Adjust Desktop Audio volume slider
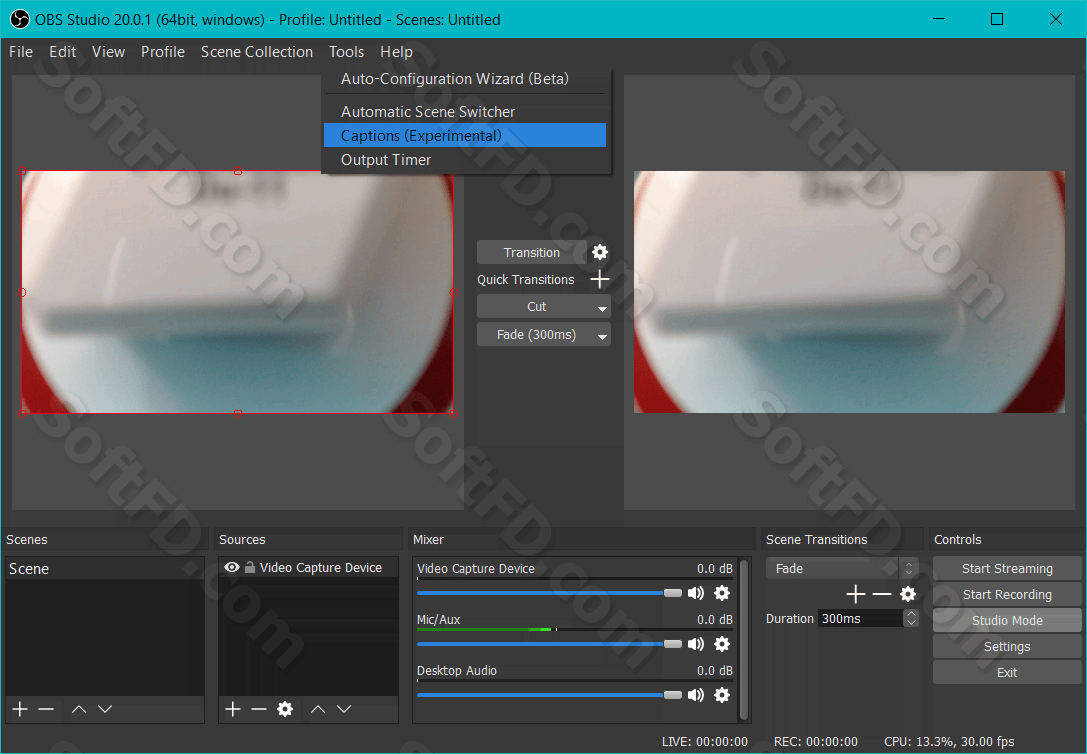Viewport: 1087px width, 754px height. pyautogui.click(x=549, y=695)
